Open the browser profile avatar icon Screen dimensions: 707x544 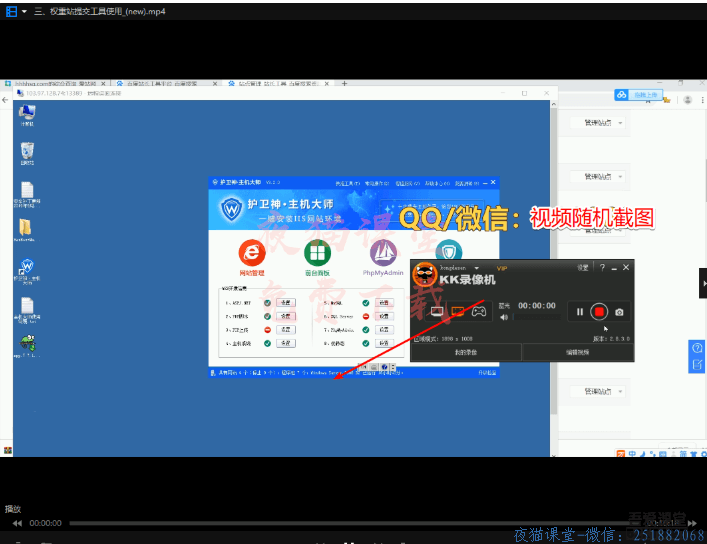point(688,100)
